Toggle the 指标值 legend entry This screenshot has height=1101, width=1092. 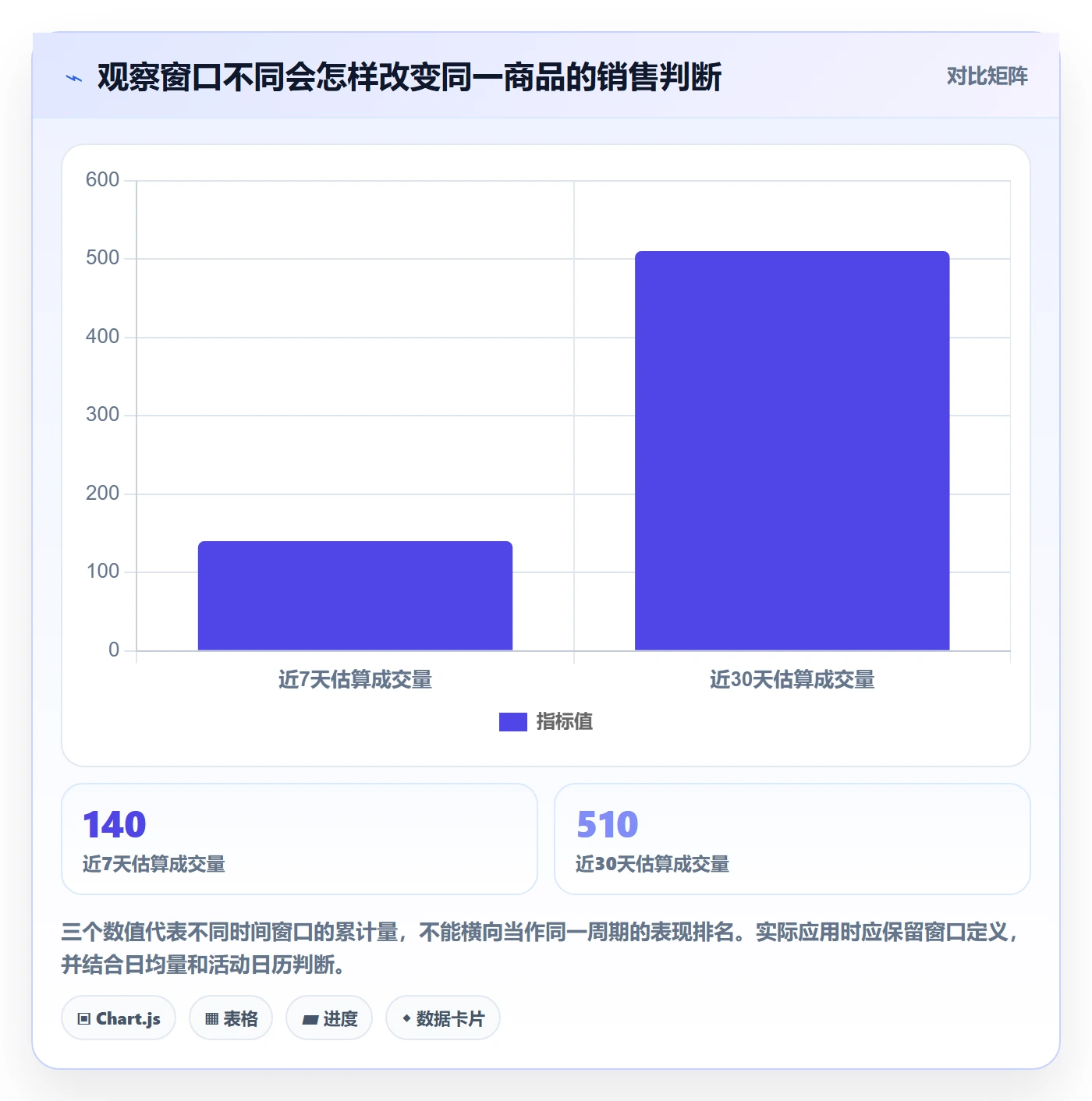point(546,721)
